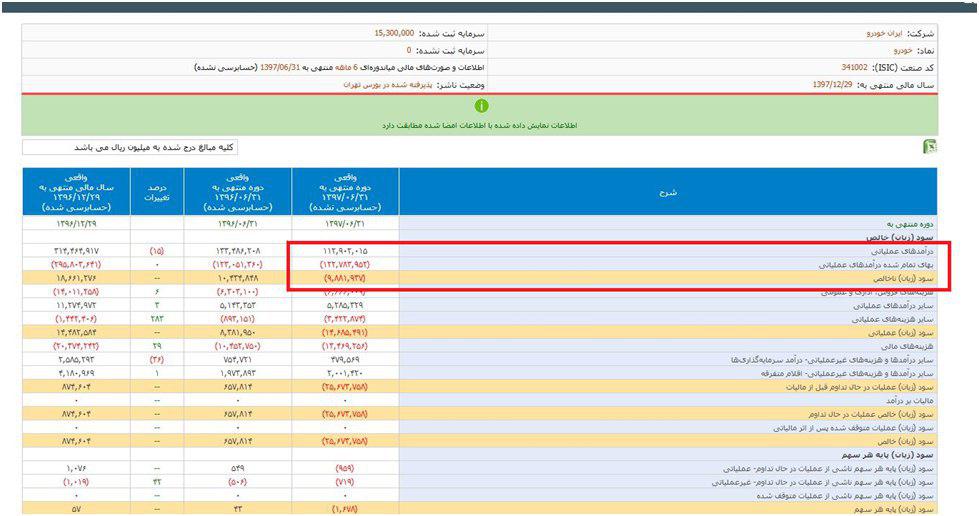The height and width of the screenshot is (516, 979).
Task: Click the note 'کلیه مبالغ درج شده به میلیون ریال می باشد'
Action: click(154, 147)
